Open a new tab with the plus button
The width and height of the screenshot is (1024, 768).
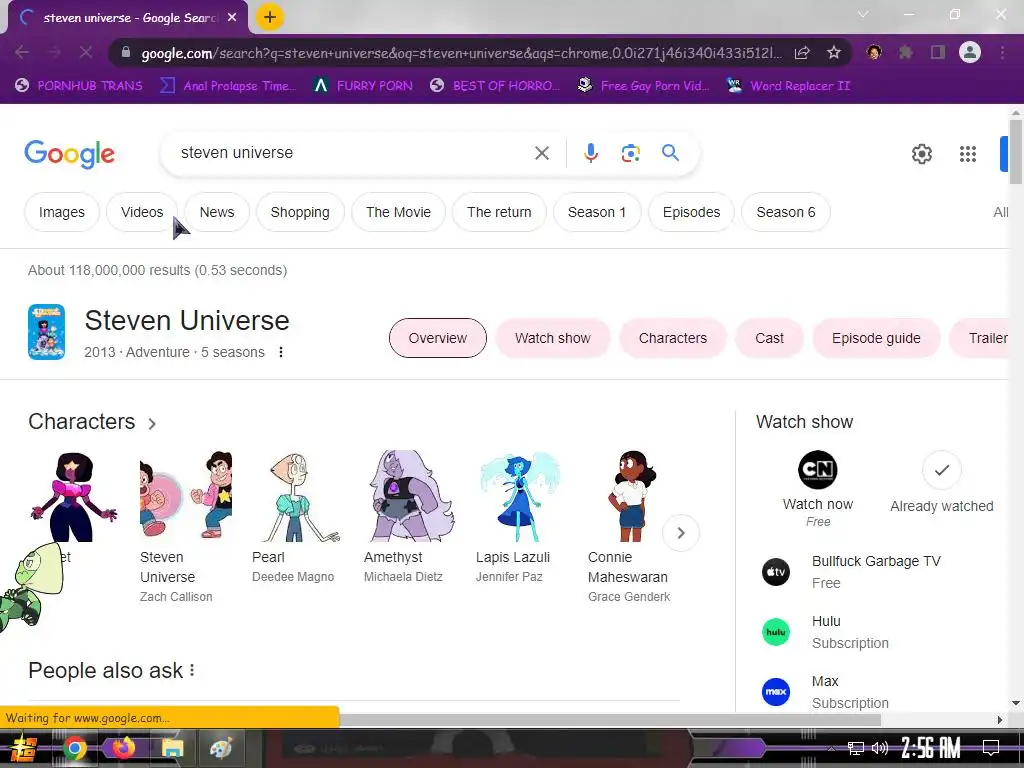pyautogui.click(x=270, y=17)
